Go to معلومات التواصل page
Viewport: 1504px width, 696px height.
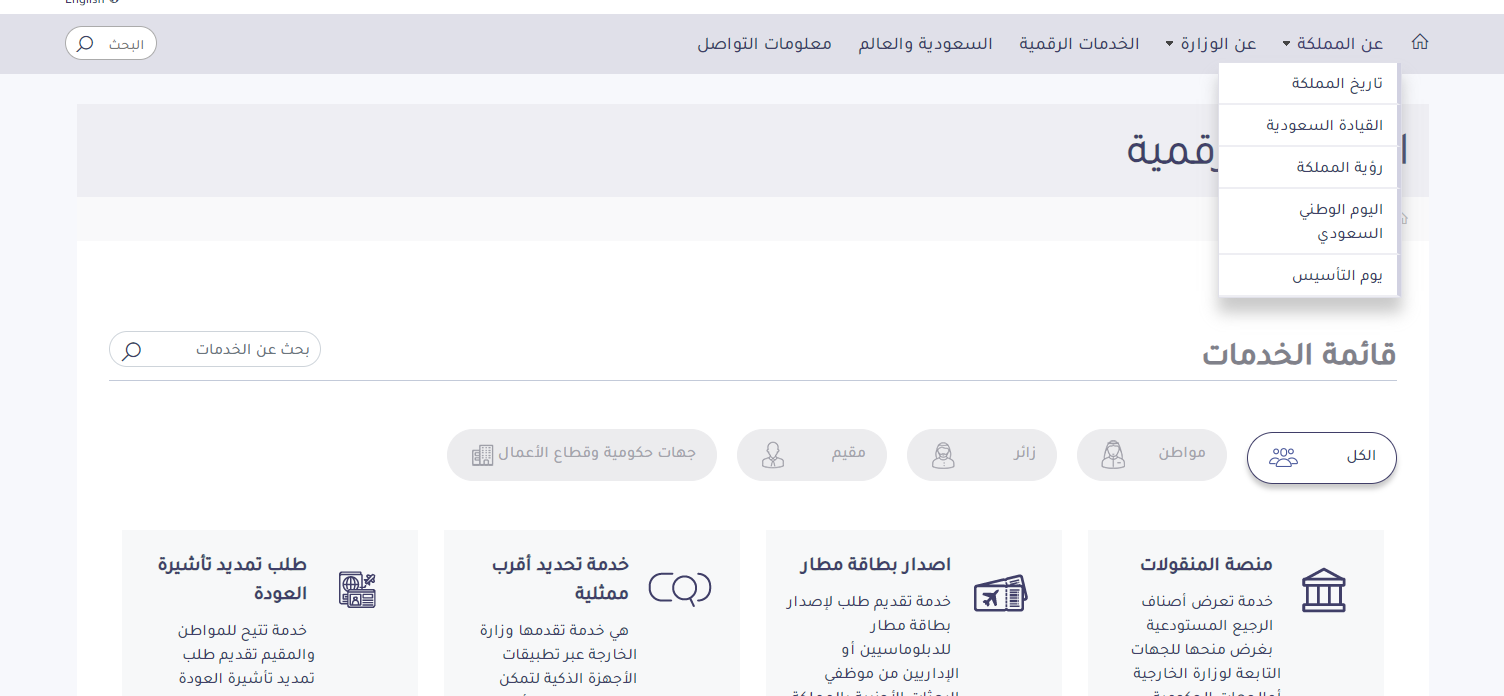pyautogui.click(x=764, y=44)
